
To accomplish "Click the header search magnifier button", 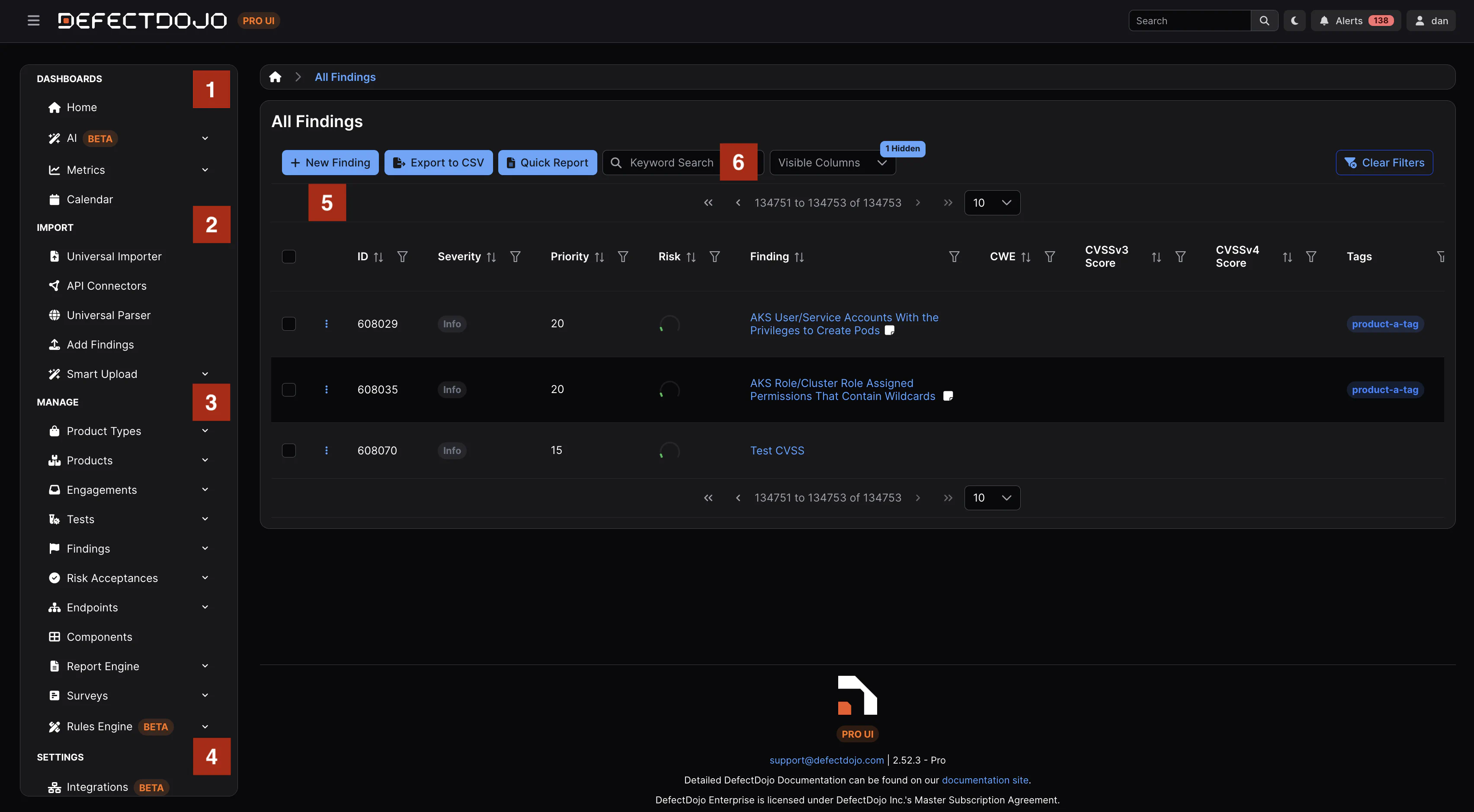I will tap(1264, 21).
